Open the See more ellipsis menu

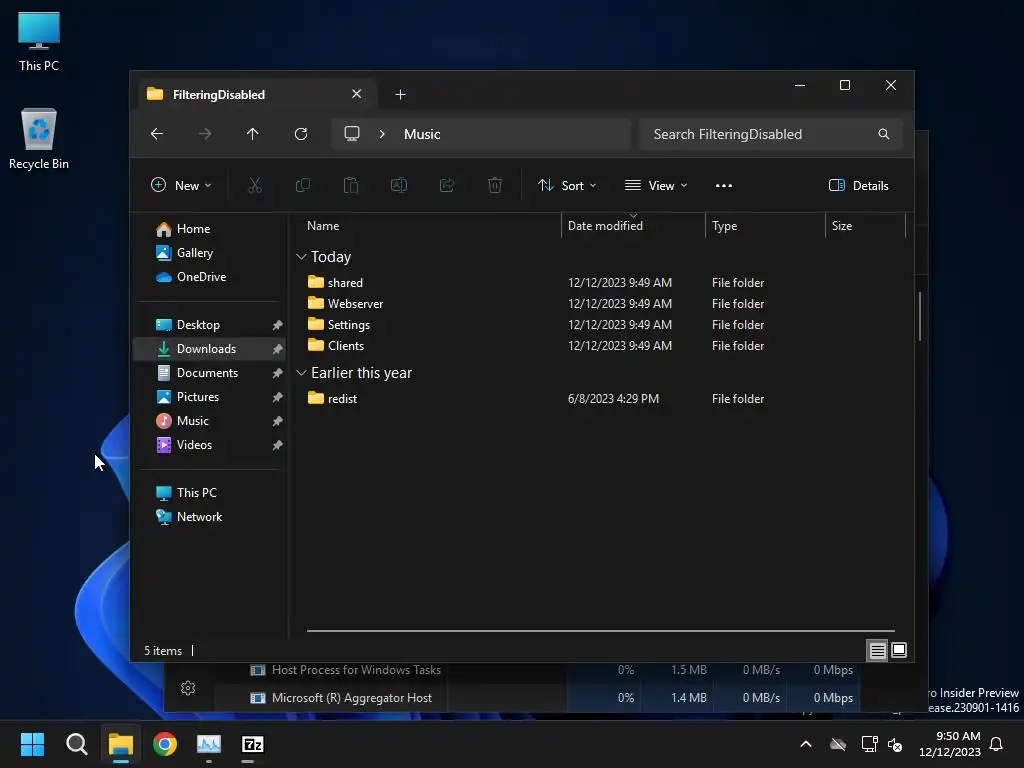[724, 185]
